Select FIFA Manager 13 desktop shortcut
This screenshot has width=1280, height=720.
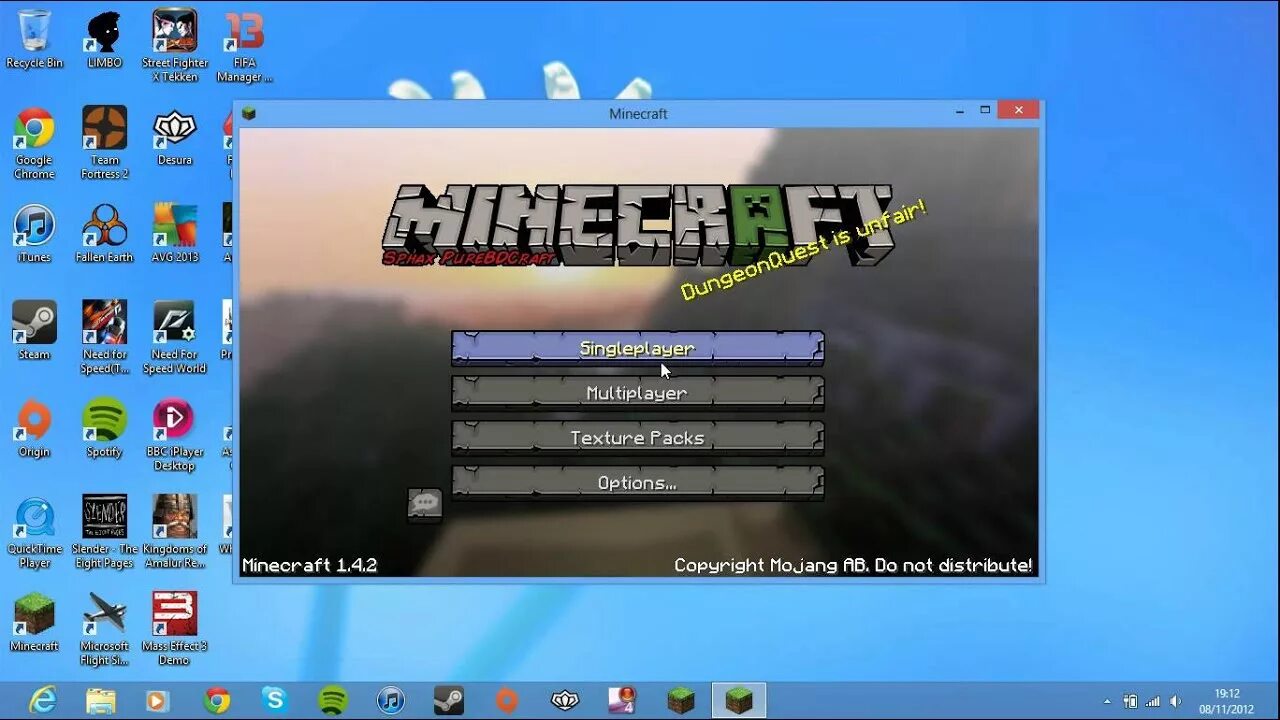coord(245,45)
